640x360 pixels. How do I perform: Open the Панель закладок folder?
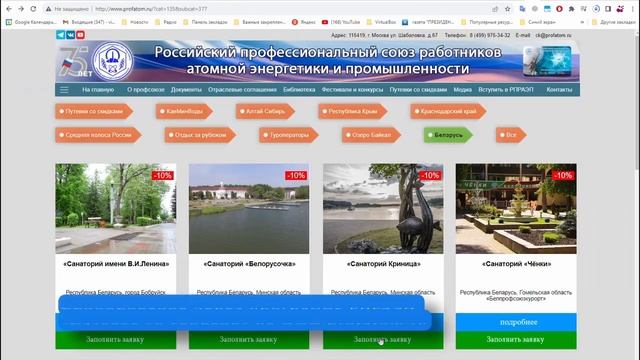[x=205, y=22]
